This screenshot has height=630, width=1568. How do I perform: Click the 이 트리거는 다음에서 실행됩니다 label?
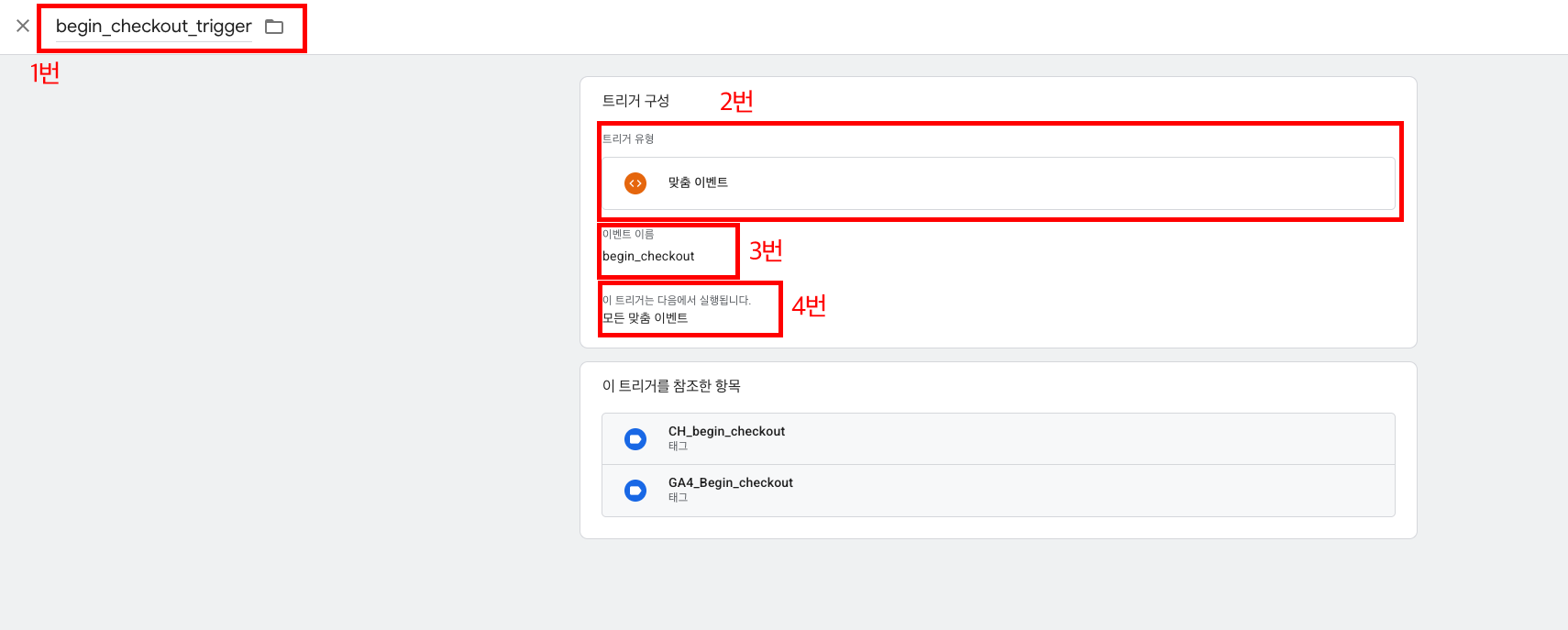coord(677,300)
